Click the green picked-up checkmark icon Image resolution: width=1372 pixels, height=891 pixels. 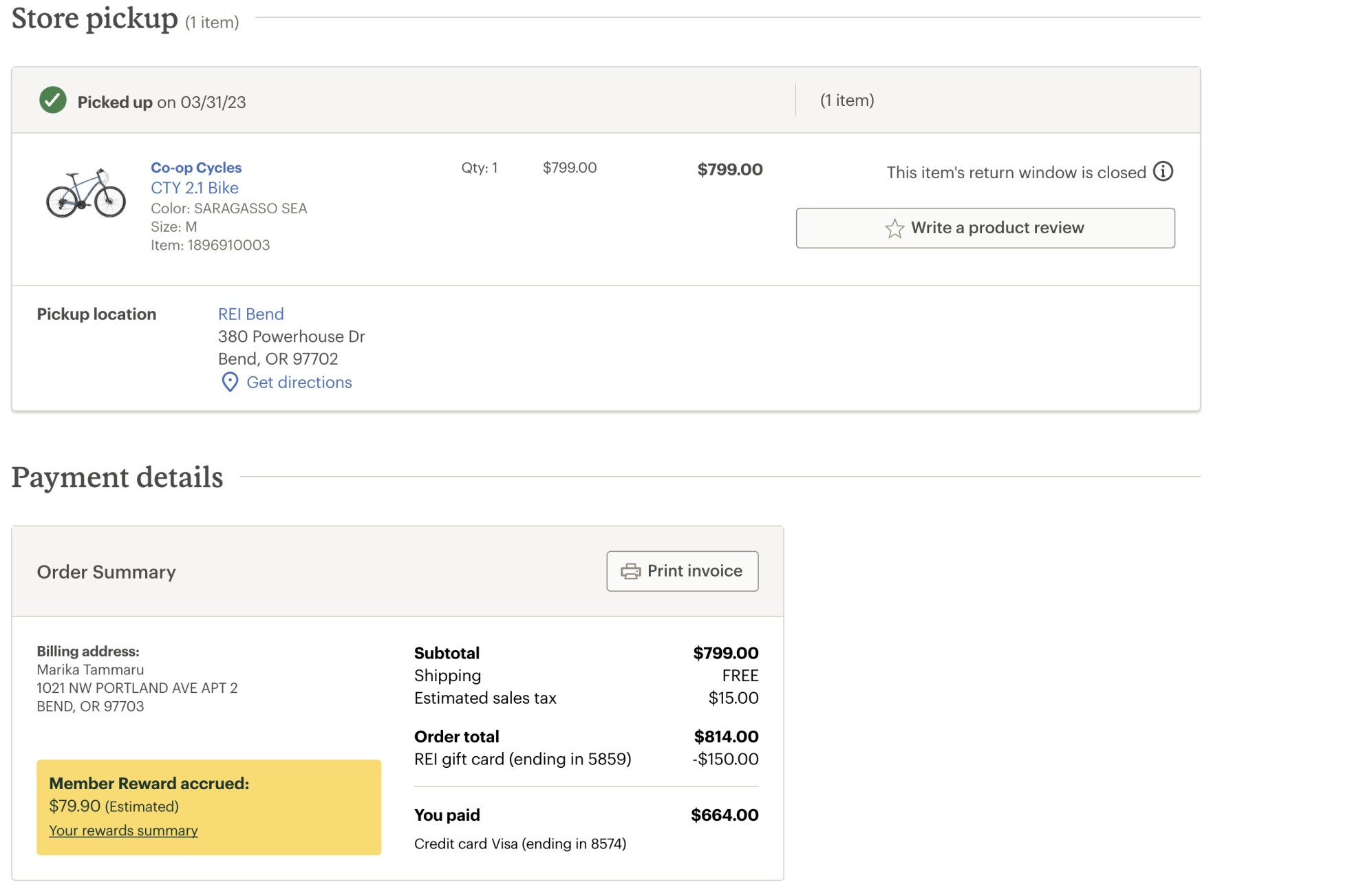point(53,100)
